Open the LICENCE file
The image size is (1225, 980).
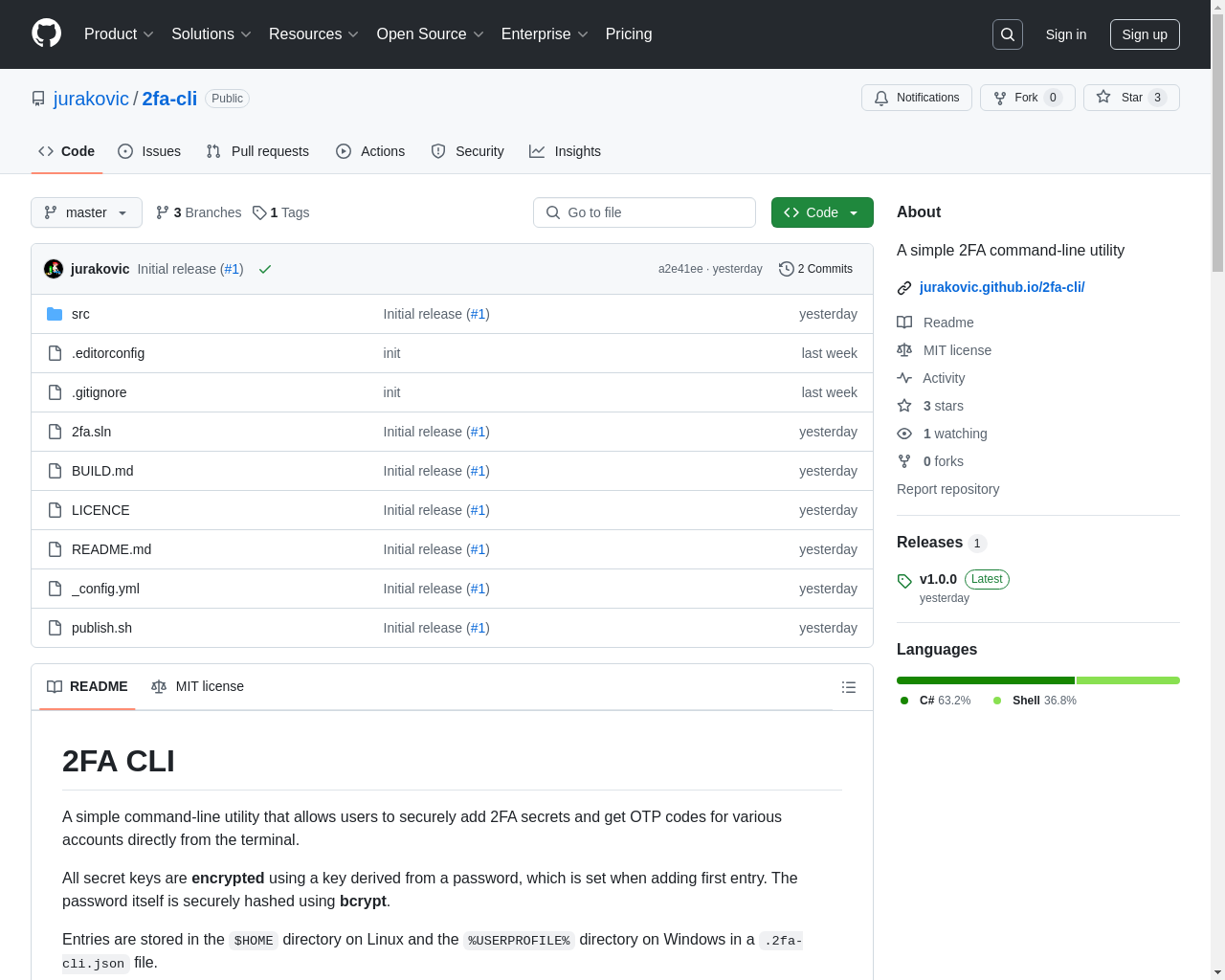click(100, 510)
